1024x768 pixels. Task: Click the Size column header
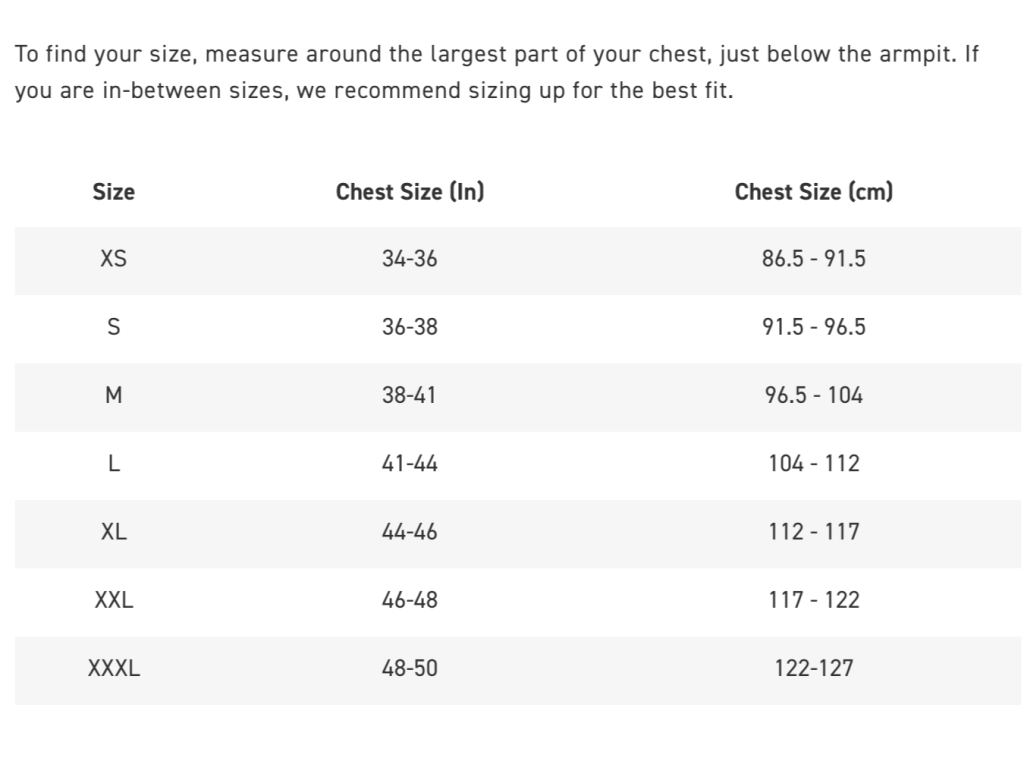(x=114, y=192)
